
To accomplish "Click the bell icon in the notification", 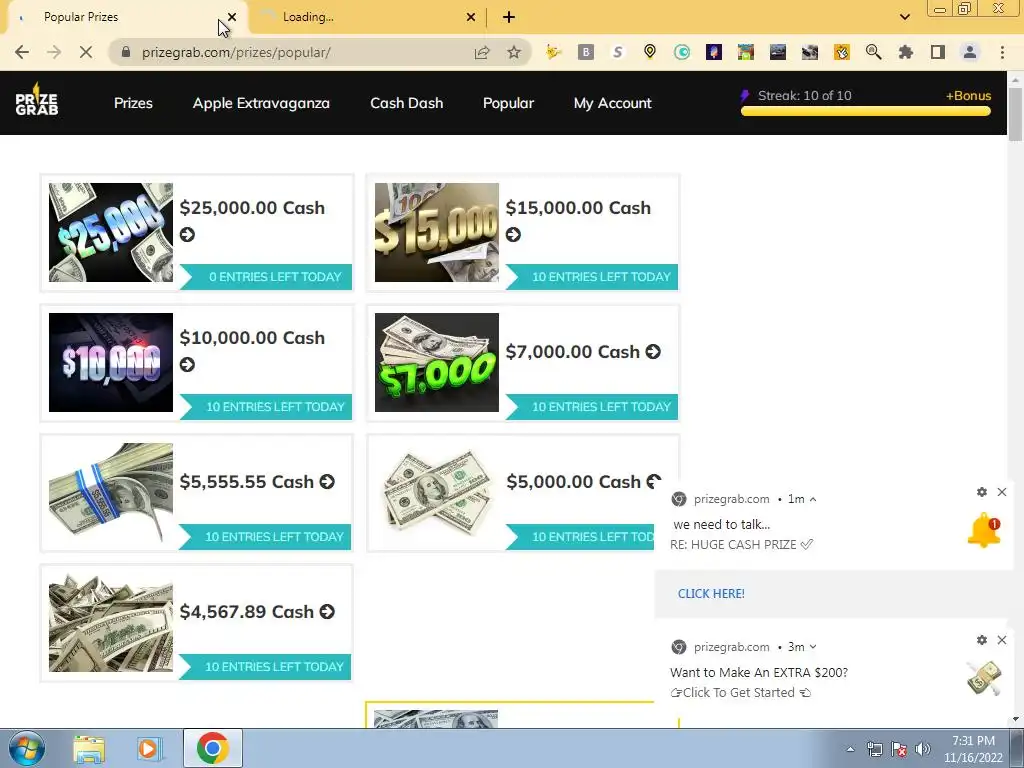I will 984,530.
